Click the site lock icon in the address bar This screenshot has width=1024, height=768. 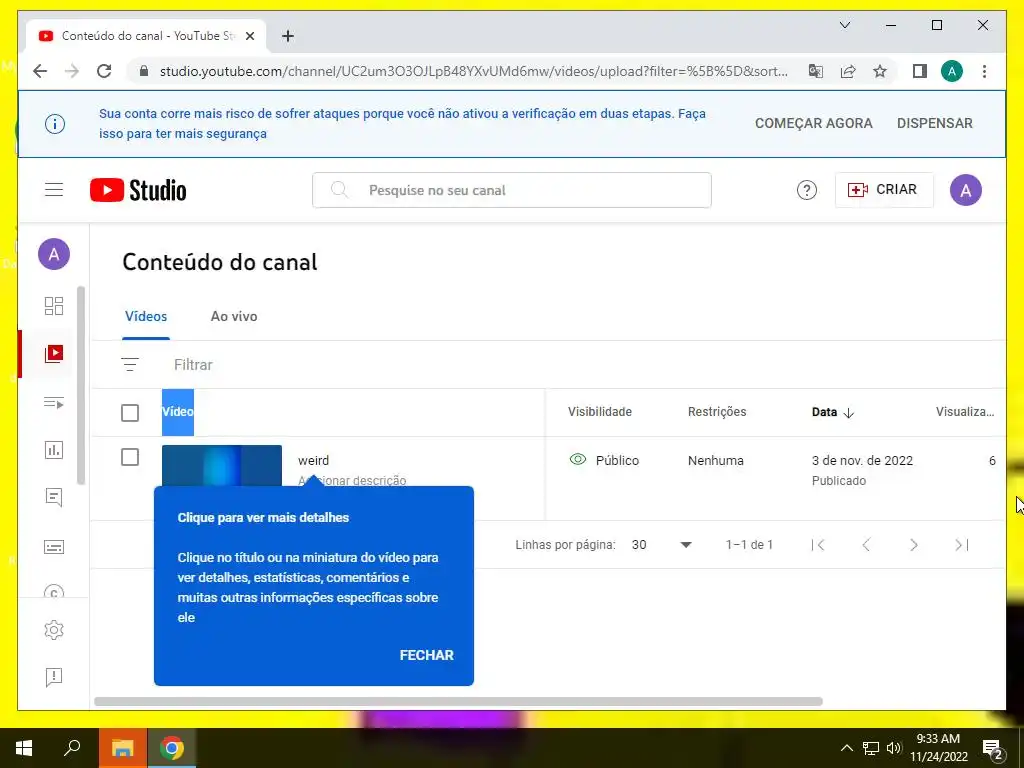[144, 71]
